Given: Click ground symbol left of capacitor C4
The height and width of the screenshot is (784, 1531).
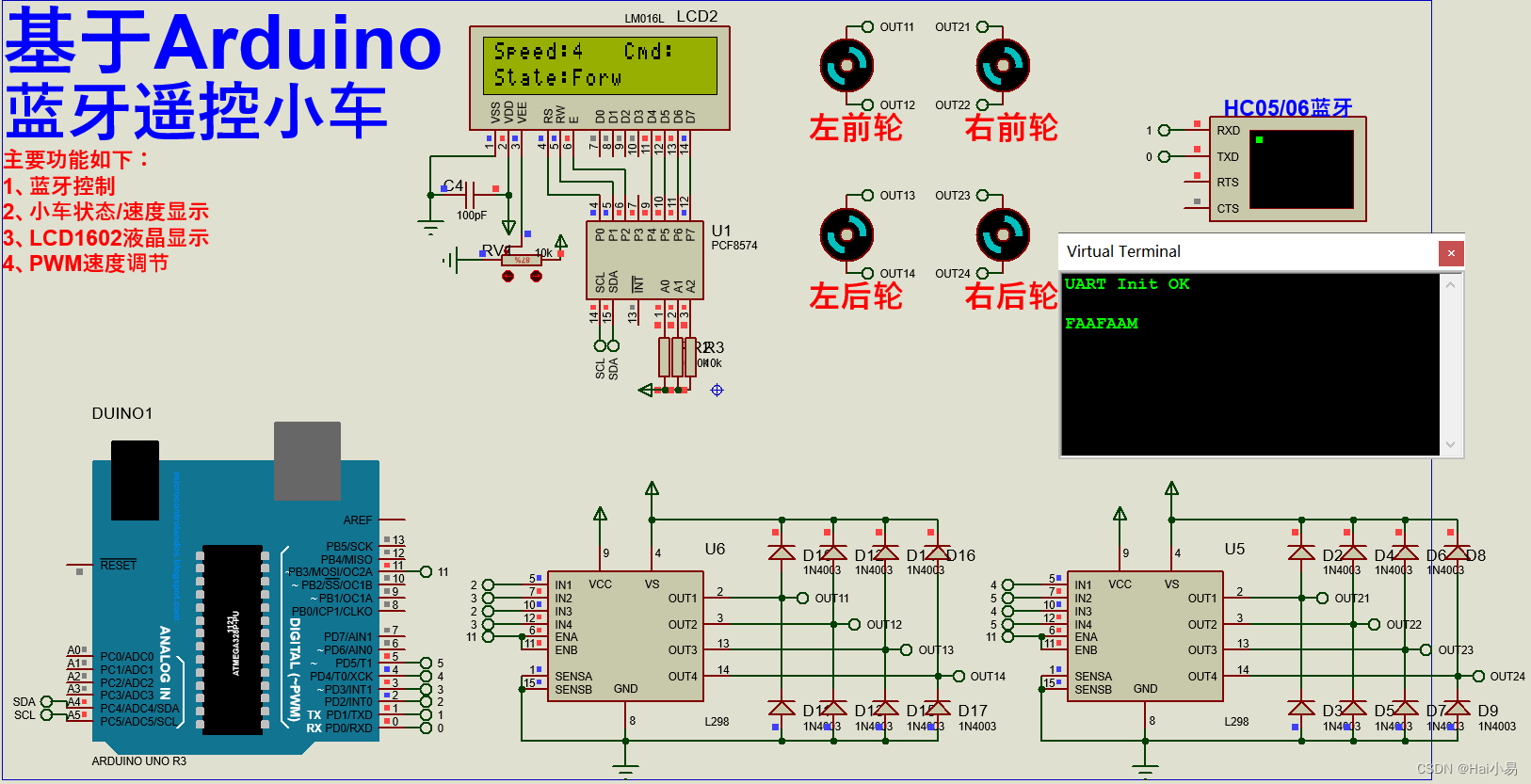Looking at the screenshot, I should (x=430, y=226).
